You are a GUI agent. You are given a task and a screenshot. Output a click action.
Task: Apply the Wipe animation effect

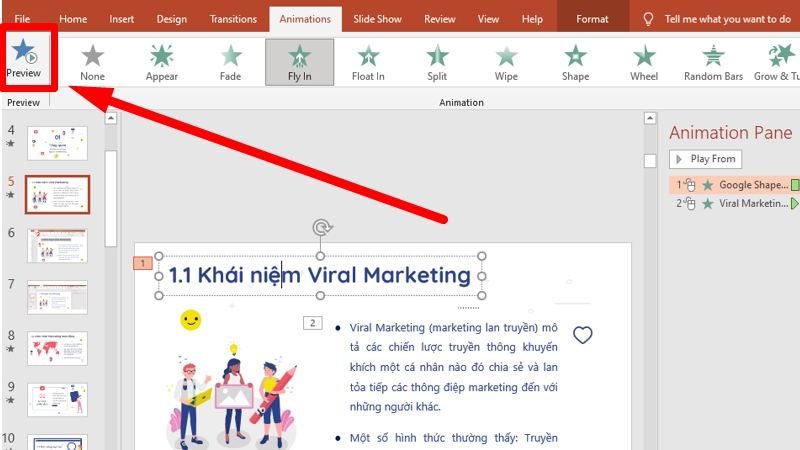click(x=506, y=62)
